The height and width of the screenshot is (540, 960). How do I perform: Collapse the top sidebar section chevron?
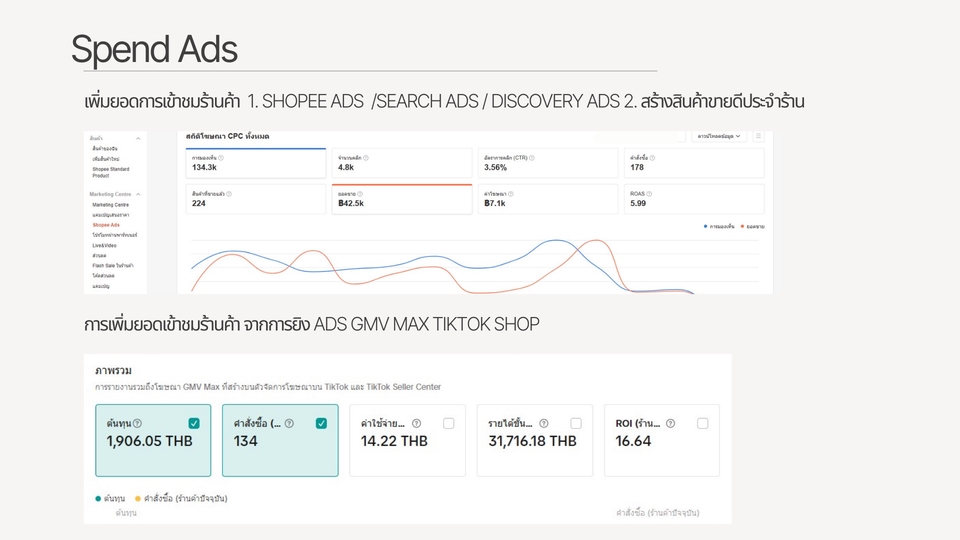point(138,138)
